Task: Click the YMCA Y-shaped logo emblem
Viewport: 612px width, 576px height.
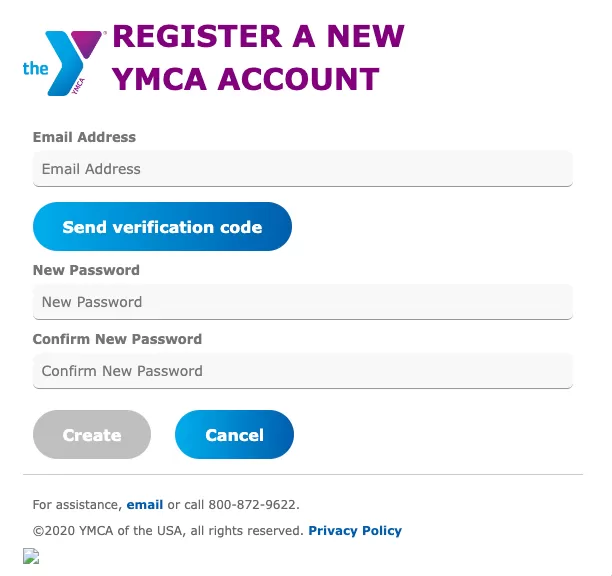Action: point(74,61)
